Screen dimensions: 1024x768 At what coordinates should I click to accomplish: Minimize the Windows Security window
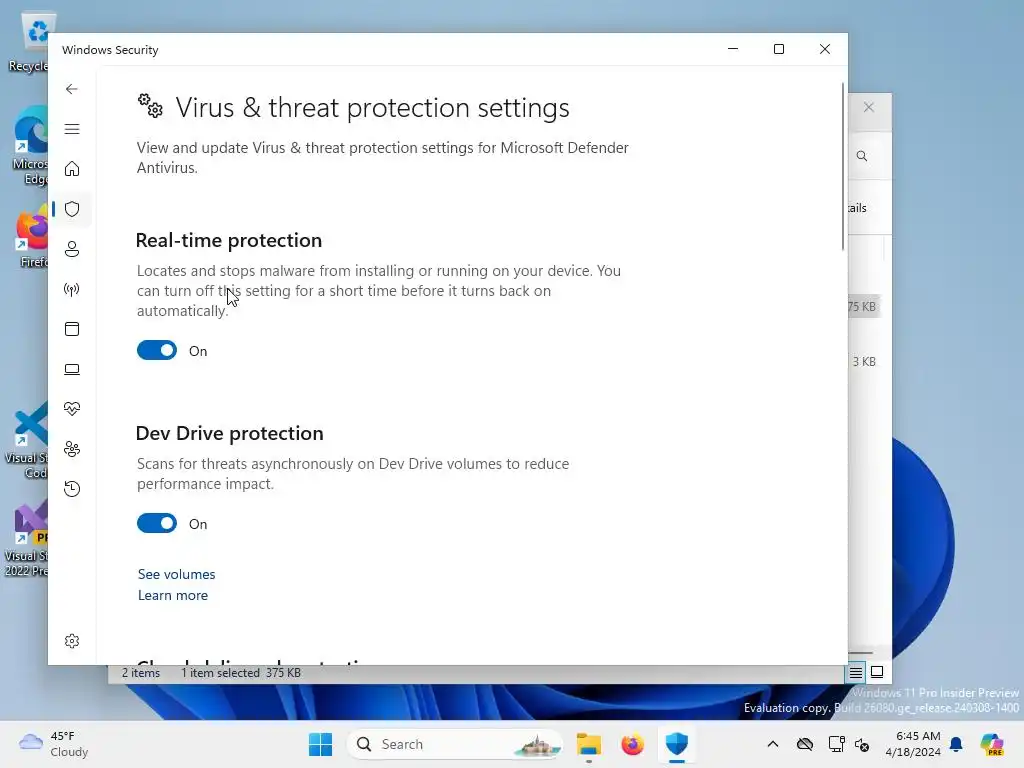tap(733, 49)
